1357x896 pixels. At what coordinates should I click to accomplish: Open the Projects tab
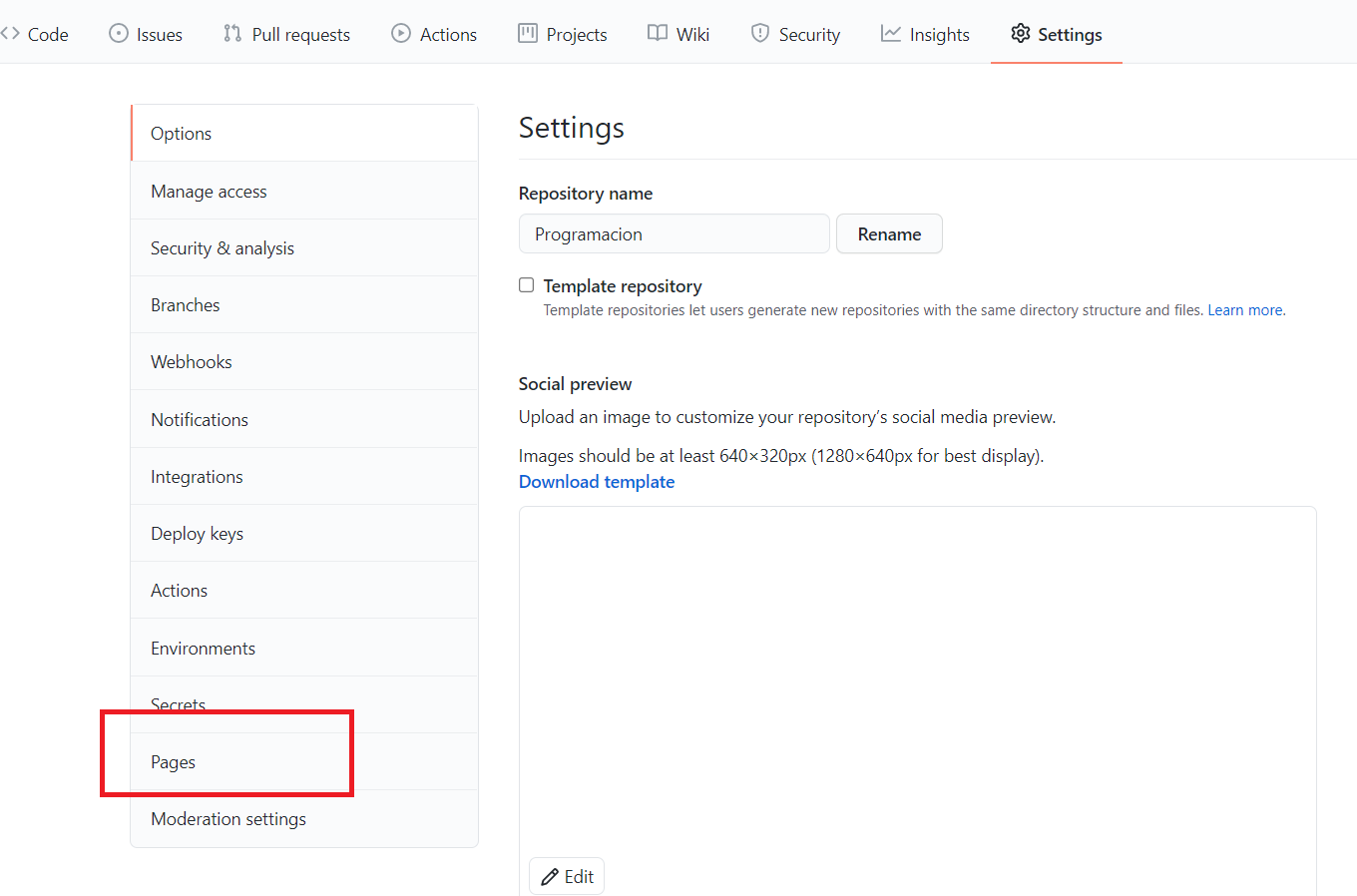[563, 34]
